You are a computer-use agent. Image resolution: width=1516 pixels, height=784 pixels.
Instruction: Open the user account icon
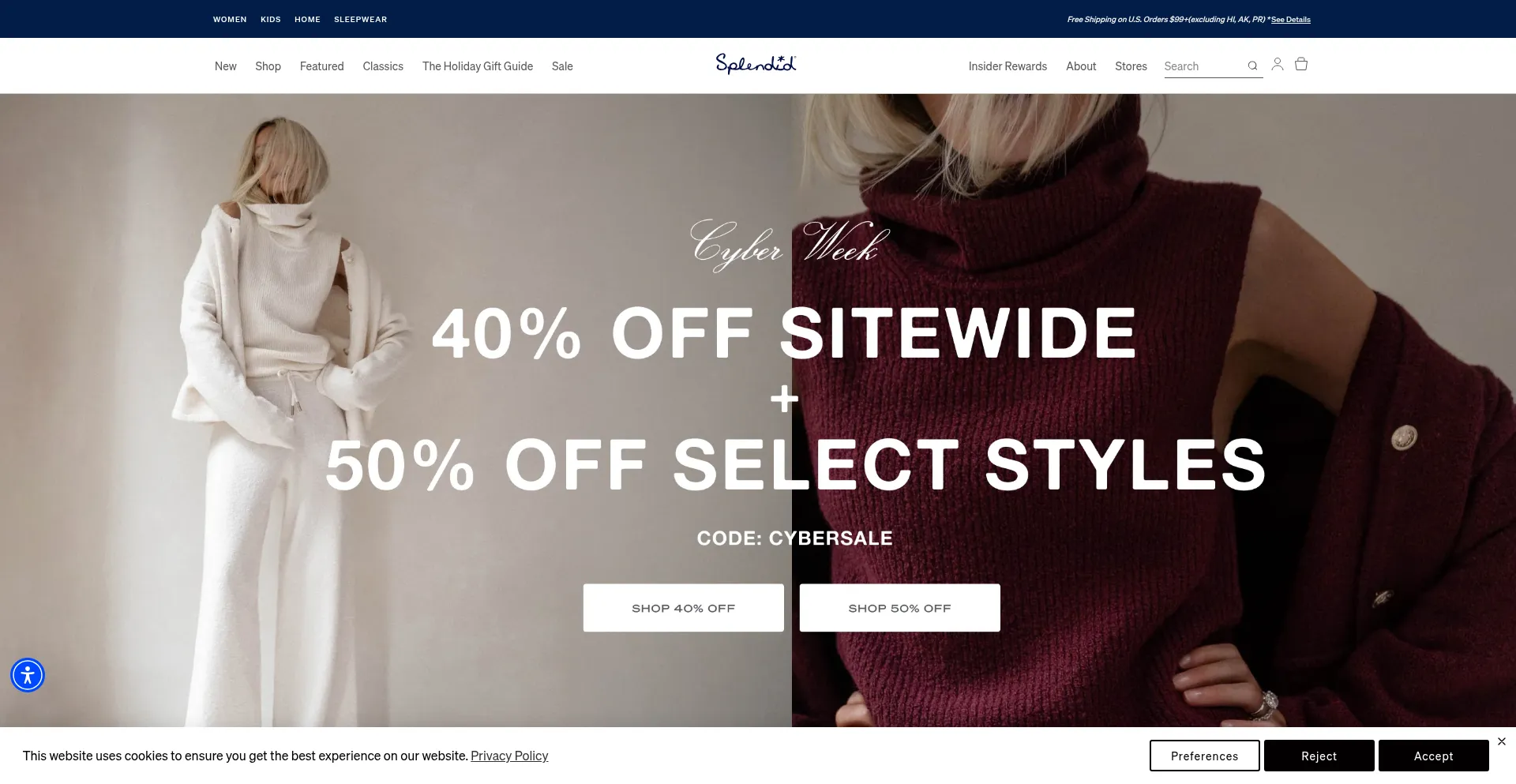pos(1278,64)
